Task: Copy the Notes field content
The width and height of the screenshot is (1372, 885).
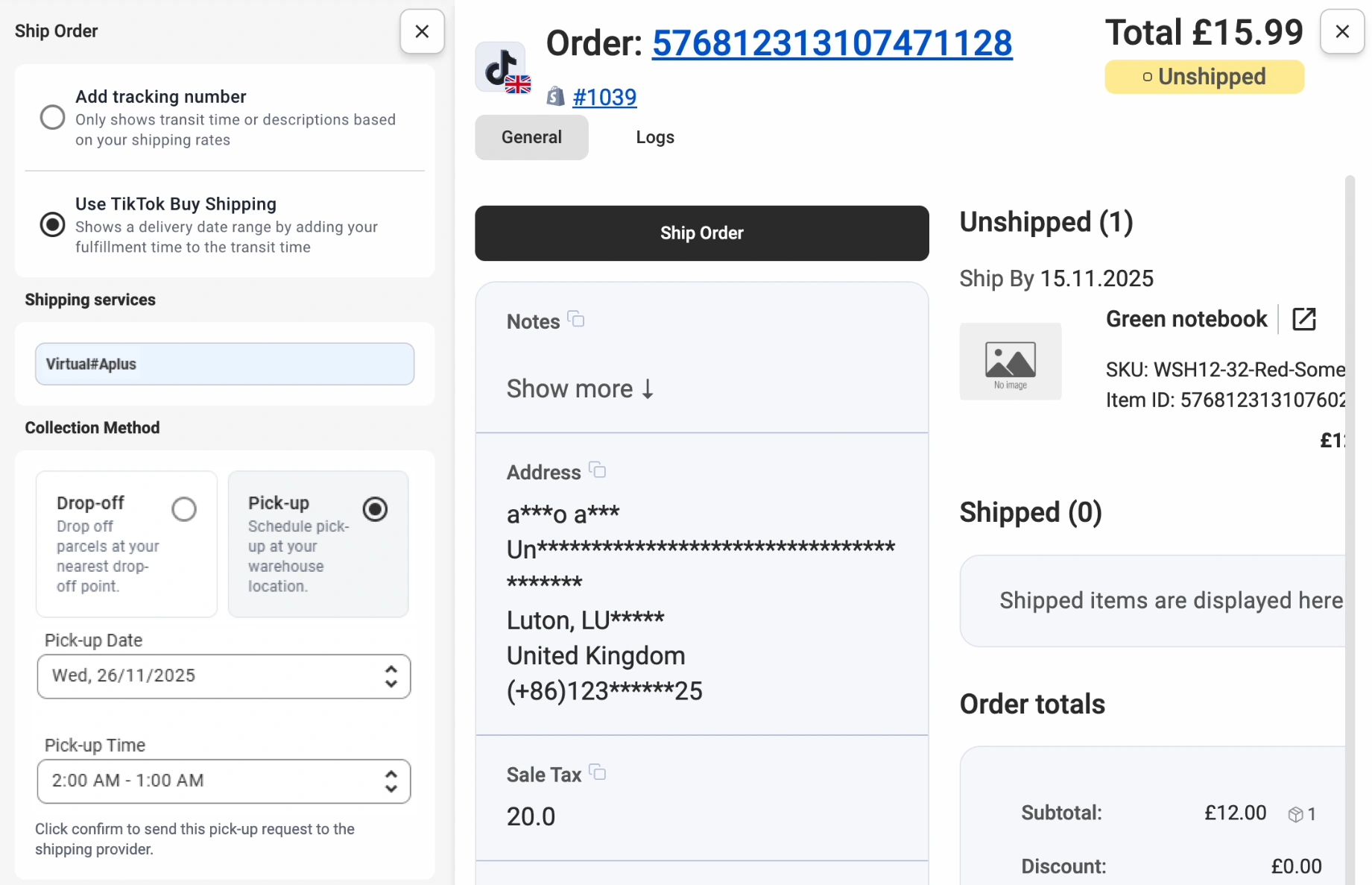Action: [576, 320]
